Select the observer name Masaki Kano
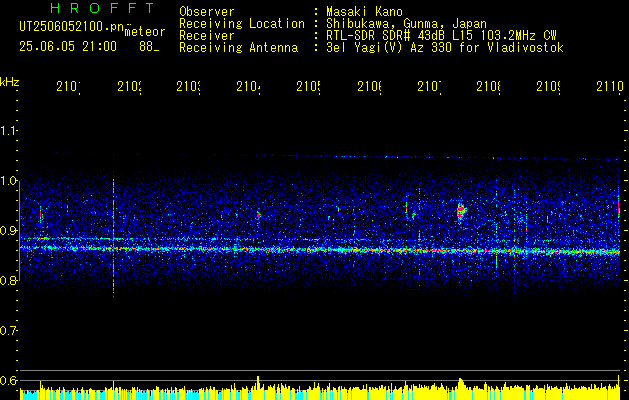The width and height of the screenshot is (629, 400). [x=364, y=12]
